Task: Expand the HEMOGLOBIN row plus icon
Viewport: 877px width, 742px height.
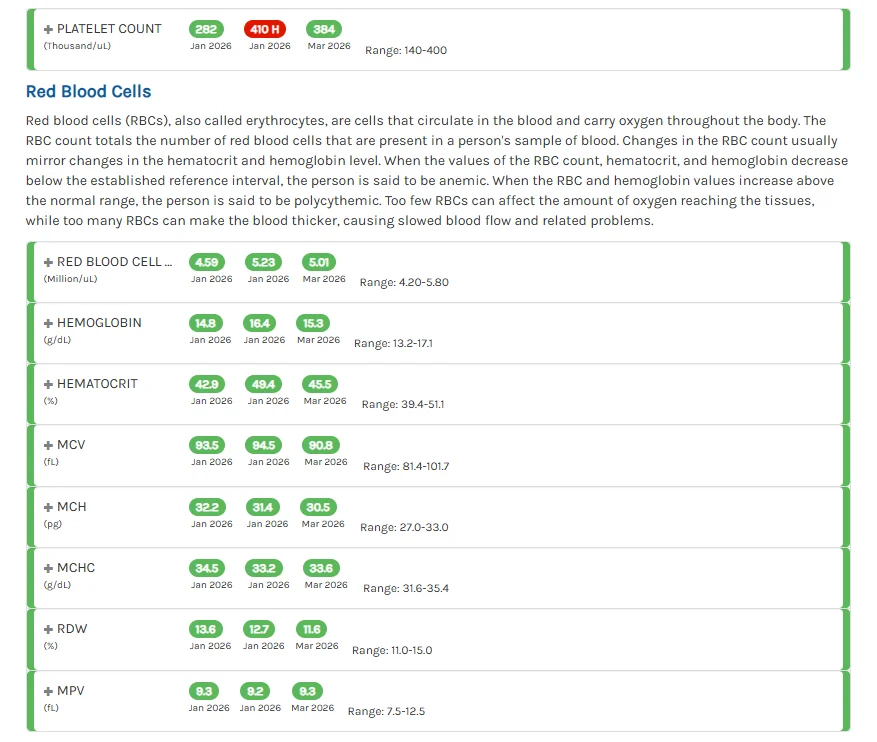Action: (49, 323)
